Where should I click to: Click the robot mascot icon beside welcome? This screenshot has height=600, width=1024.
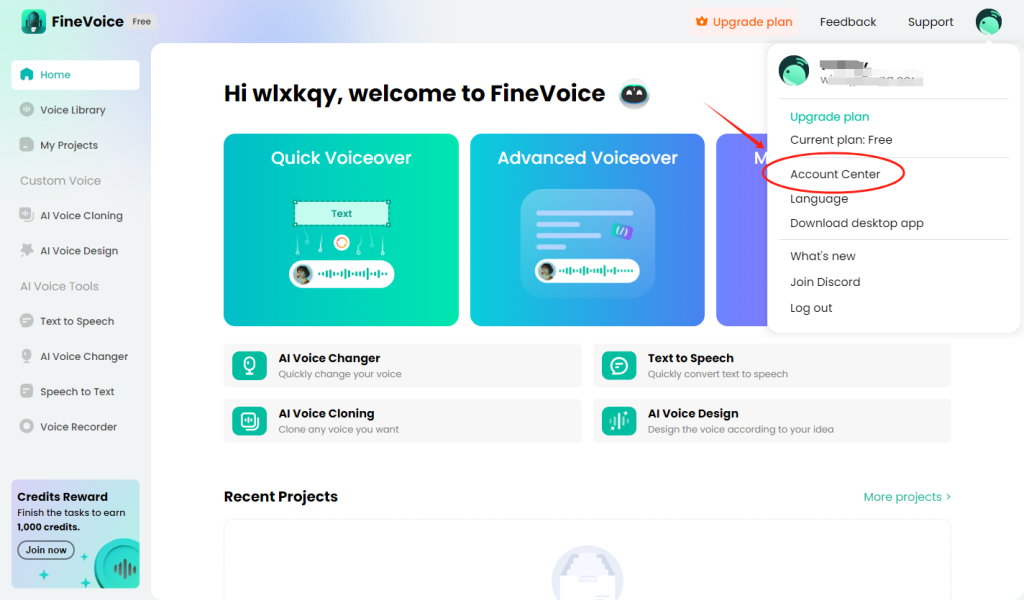point(633,95)
